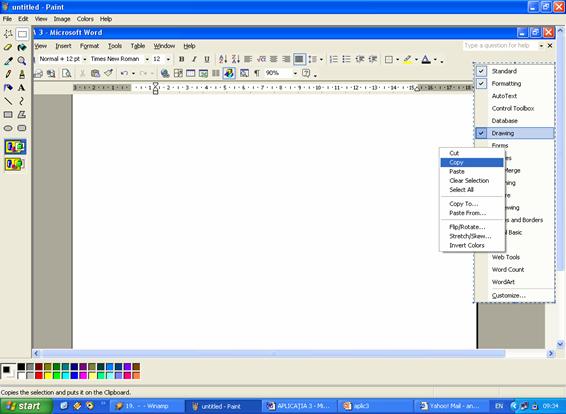566x414 pixels.
Task: Select the rectangular Select tool in Paint
Action: coord(22,34)
